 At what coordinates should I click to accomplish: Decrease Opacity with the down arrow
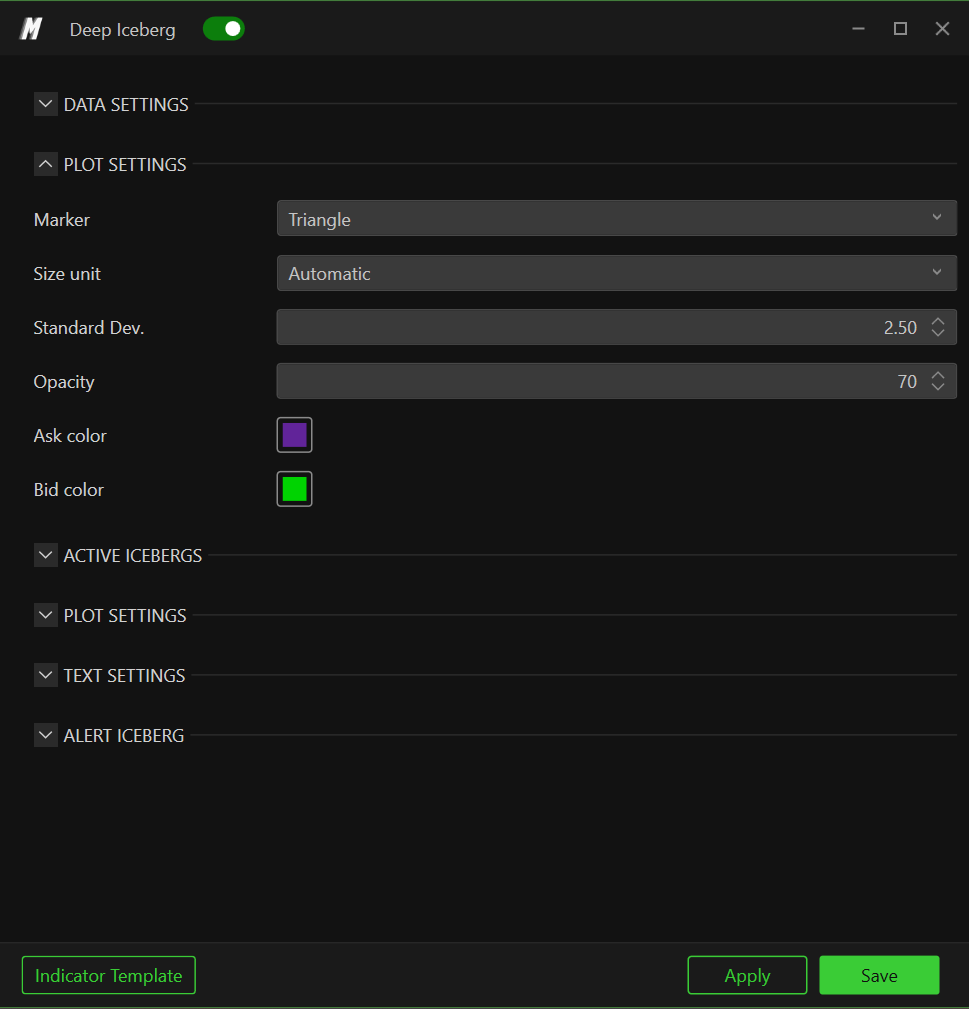pyautogui.click(x=937, y=387)
